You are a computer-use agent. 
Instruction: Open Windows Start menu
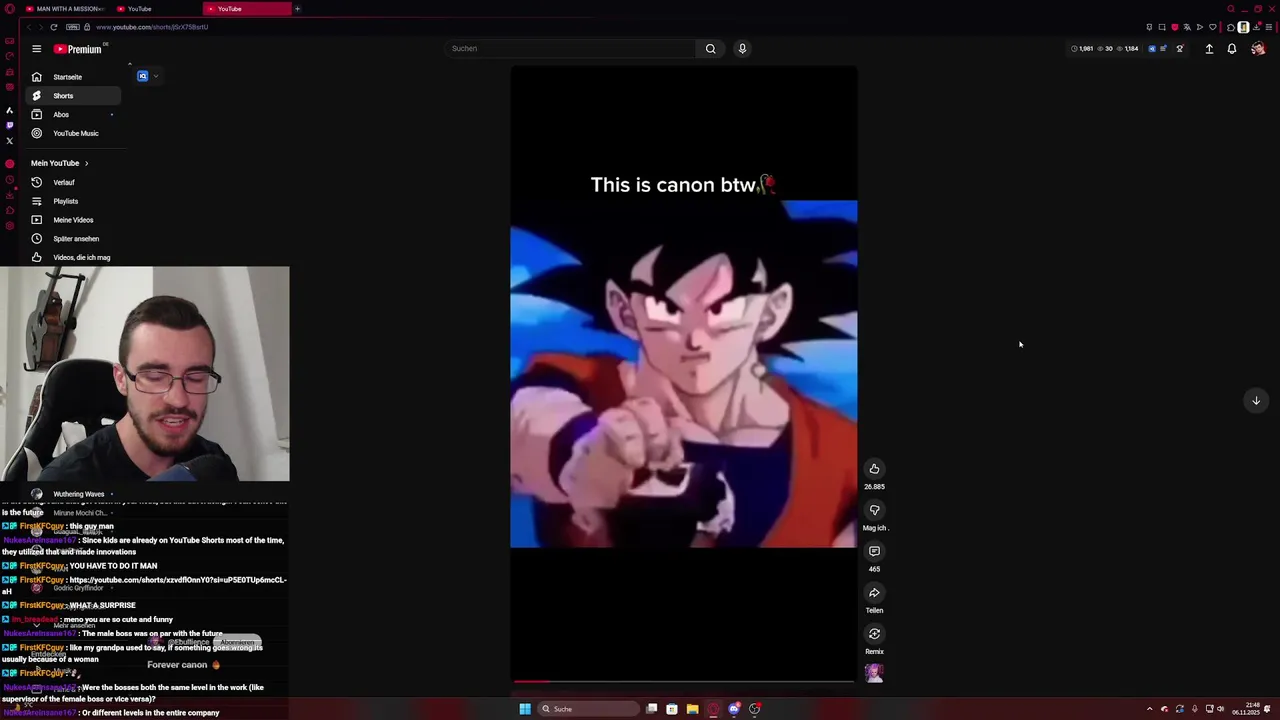point(524,709)
